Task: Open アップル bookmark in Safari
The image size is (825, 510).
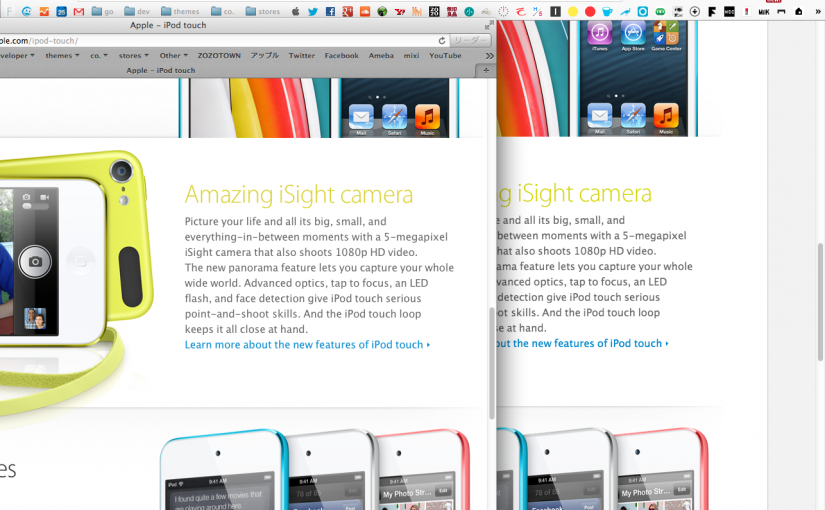Action: coord(265,55)
